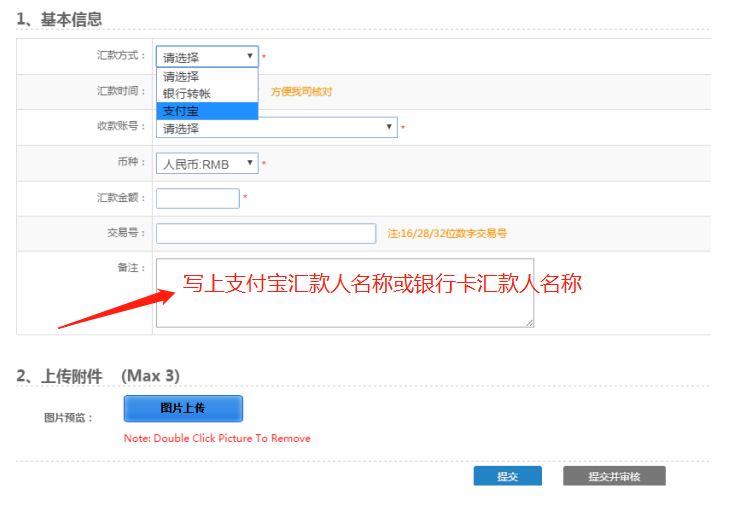Click the 提交 button
Screen dimensions: 755x527
(x=507, y=477)
